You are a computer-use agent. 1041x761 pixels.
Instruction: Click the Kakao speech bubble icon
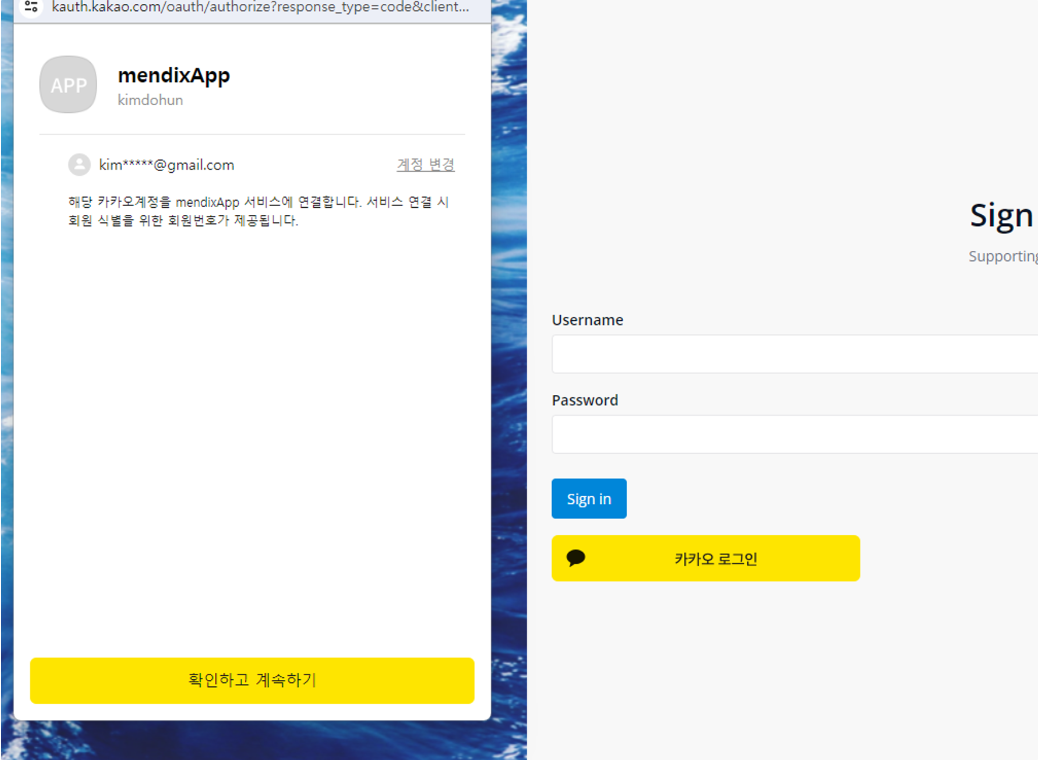tap(576, 558)
